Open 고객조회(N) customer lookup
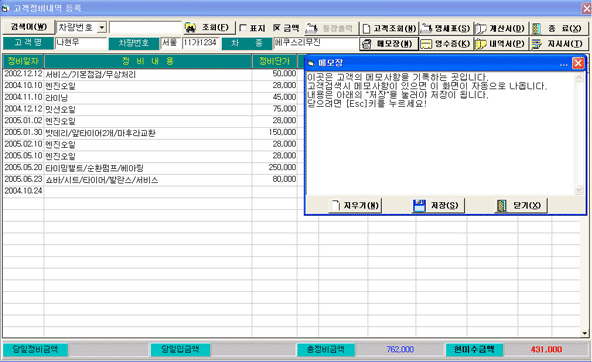Screen dimensions: 592x362 (388, 28)
